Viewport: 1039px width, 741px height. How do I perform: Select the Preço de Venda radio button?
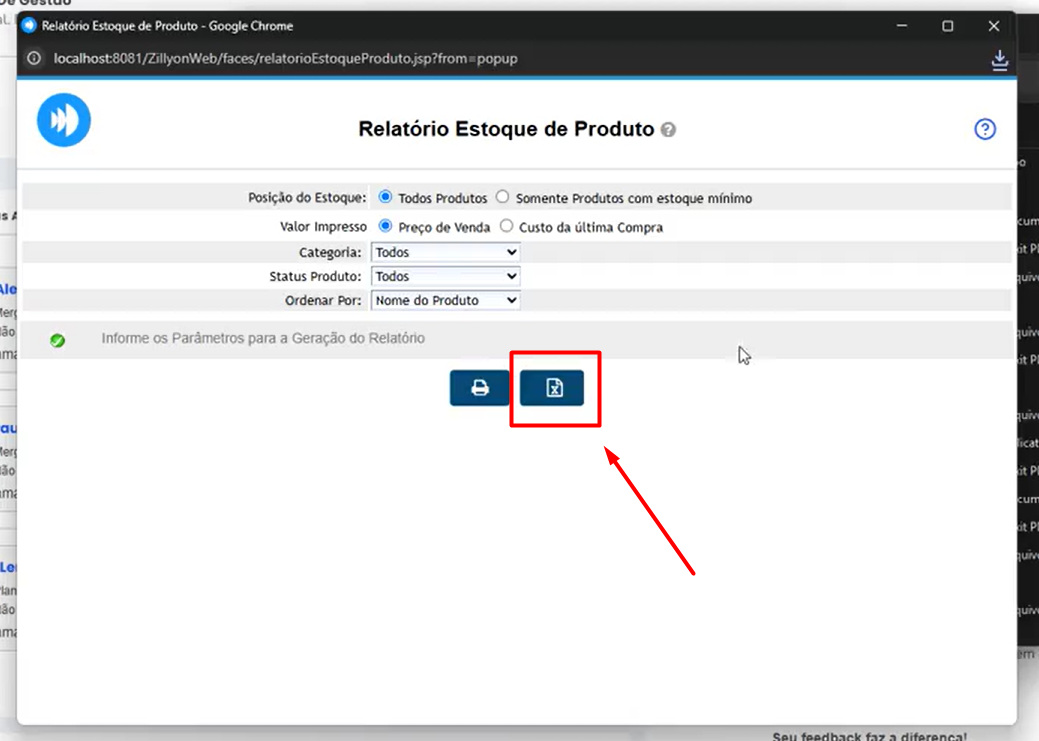[385, 227]
